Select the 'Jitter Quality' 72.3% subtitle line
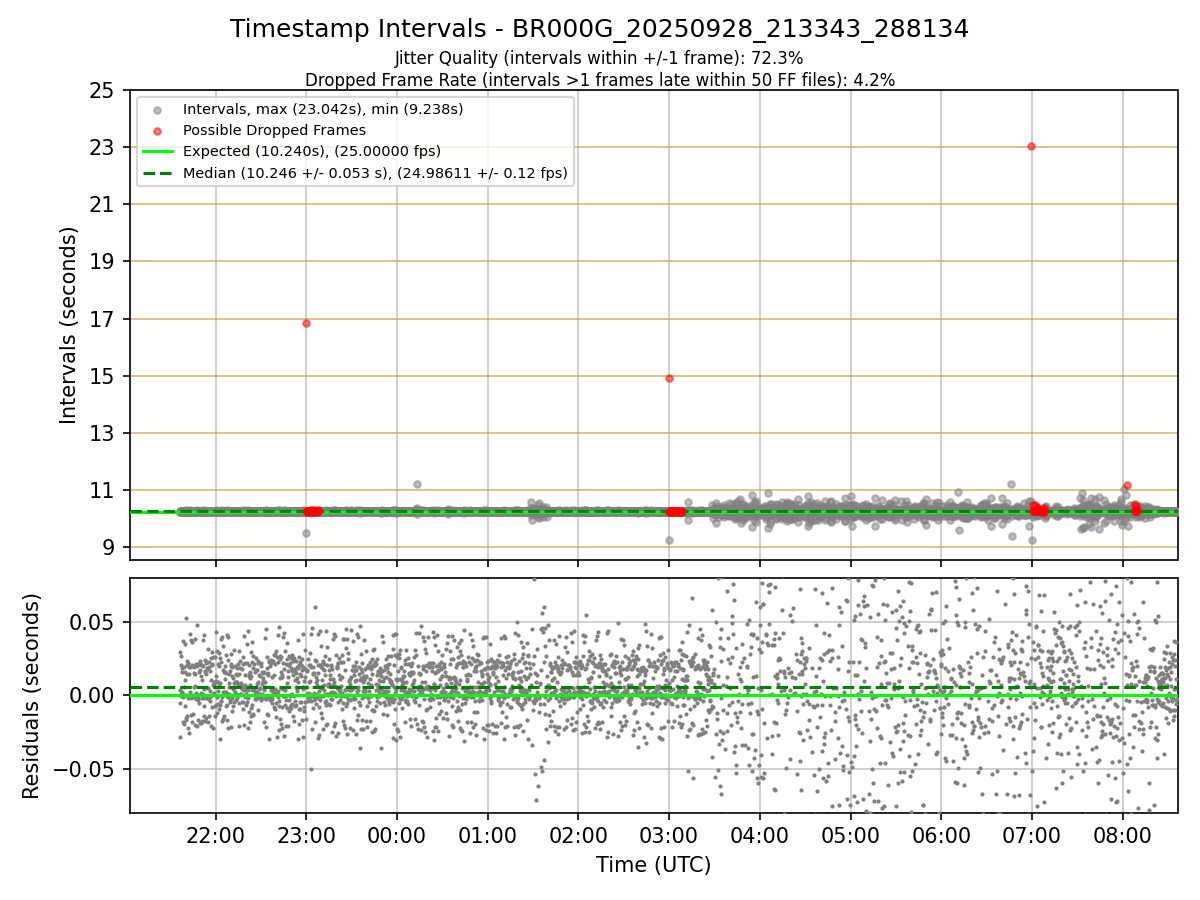This screenshot has height=900, width=1200. (x=599, y=58)
